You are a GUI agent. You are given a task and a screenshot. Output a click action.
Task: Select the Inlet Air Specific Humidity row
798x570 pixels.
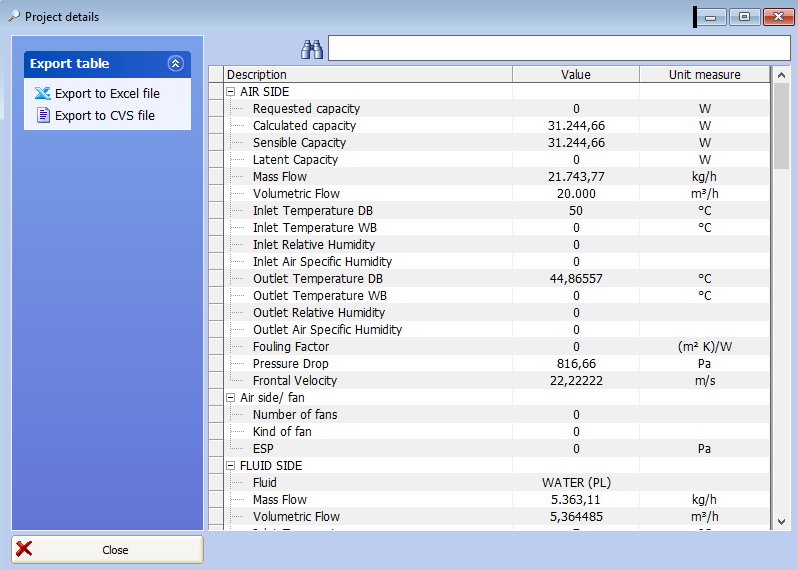pos(496,262)
